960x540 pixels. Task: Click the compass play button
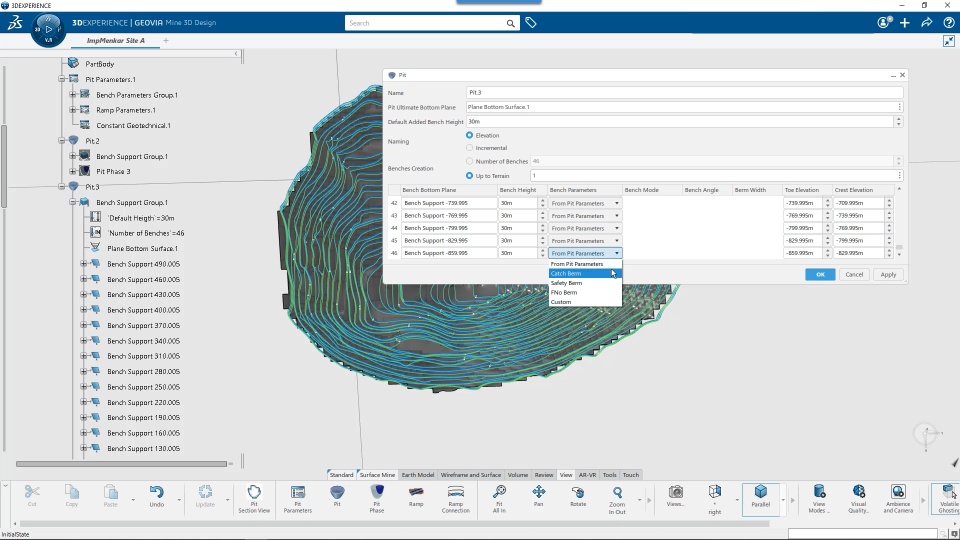48,29
